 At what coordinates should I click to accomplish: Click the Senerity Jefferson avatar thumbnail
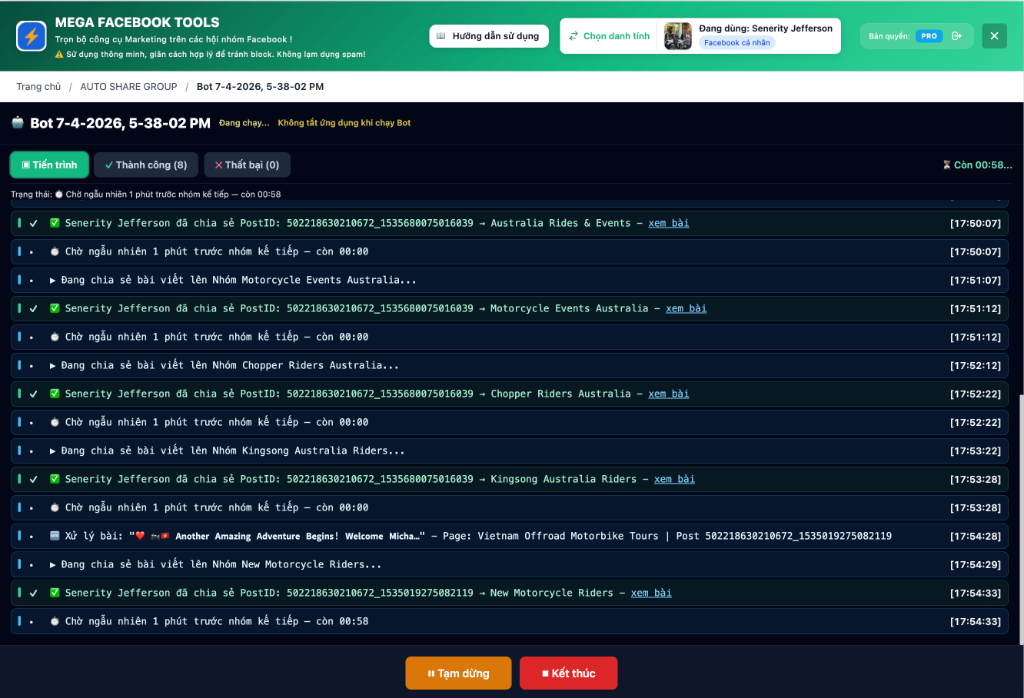pyautogui.click(x=678, y=36)
